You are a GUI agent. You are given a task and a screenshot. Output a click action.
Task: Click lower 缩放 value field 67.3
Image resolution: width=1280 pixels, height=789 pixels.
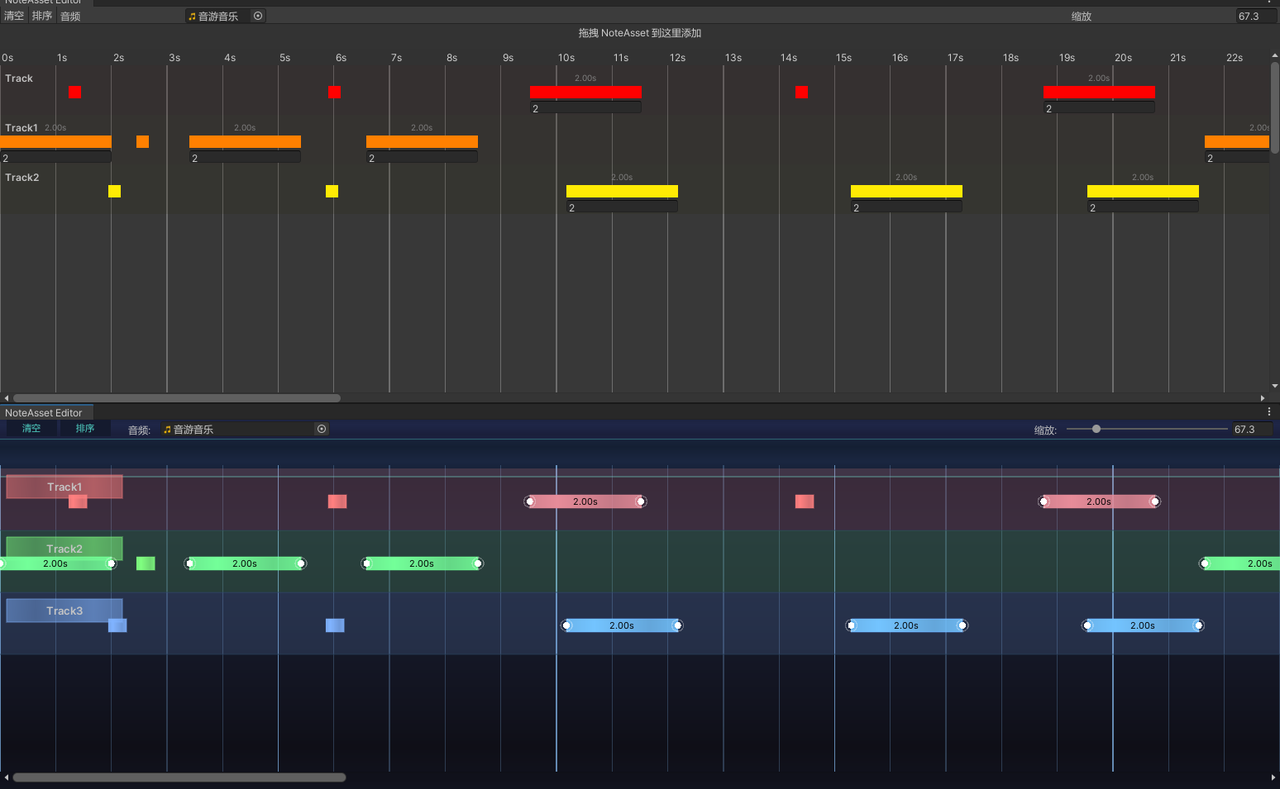click(x=1252, y=429)
